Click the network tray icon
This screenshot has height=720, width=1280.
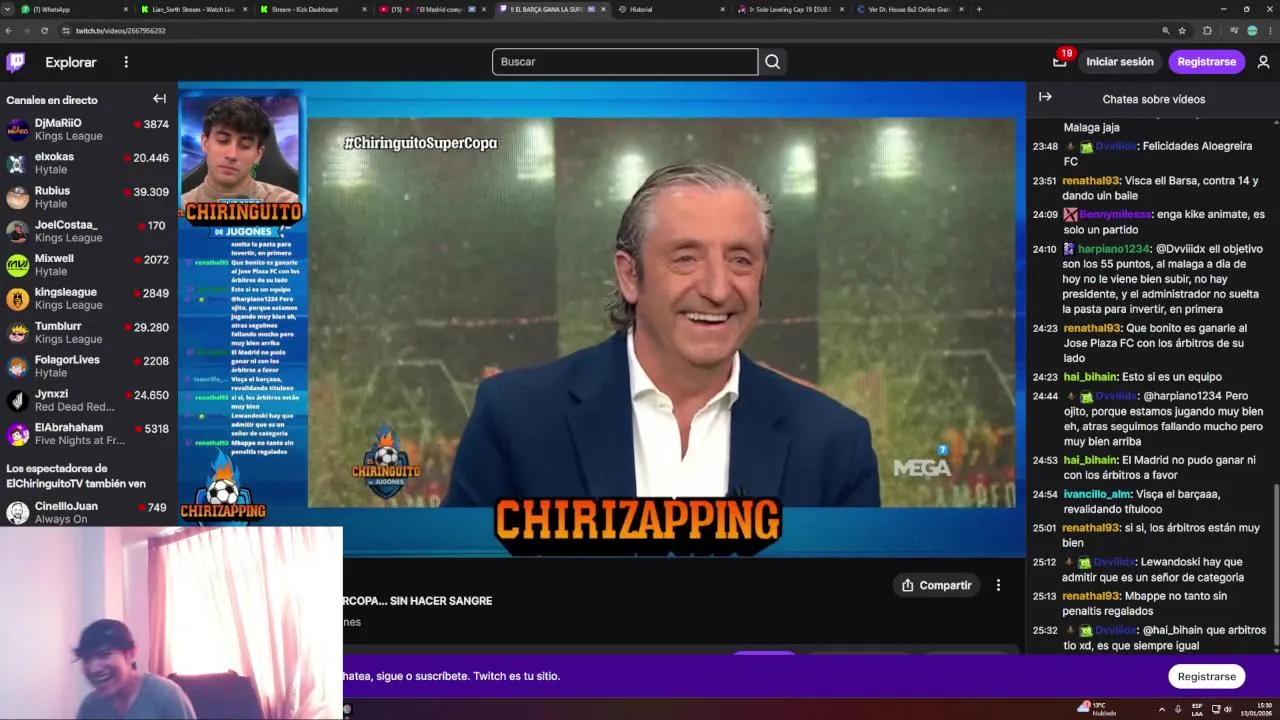click(1216, 709)
